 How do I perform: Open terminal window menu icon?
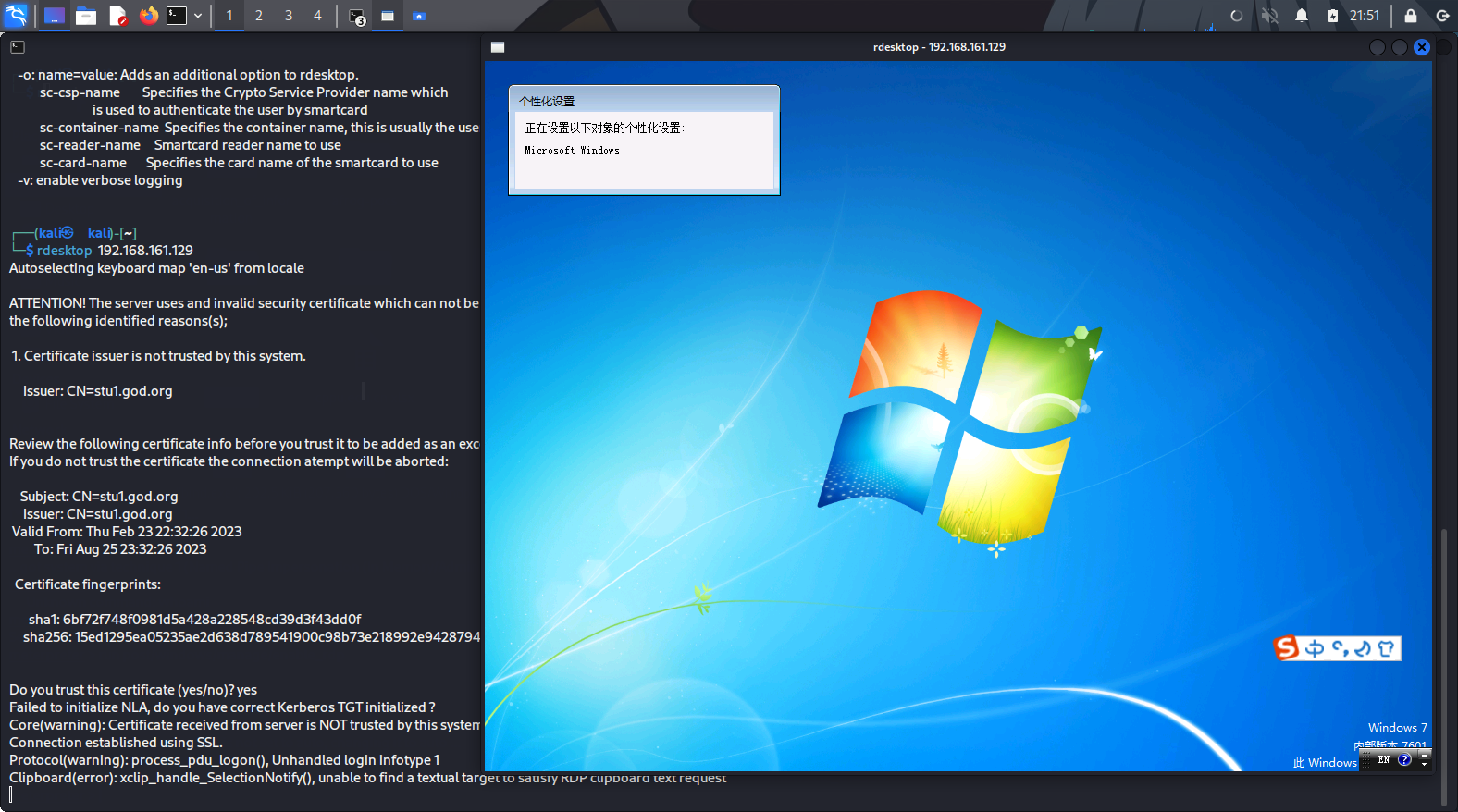[18, 46]
